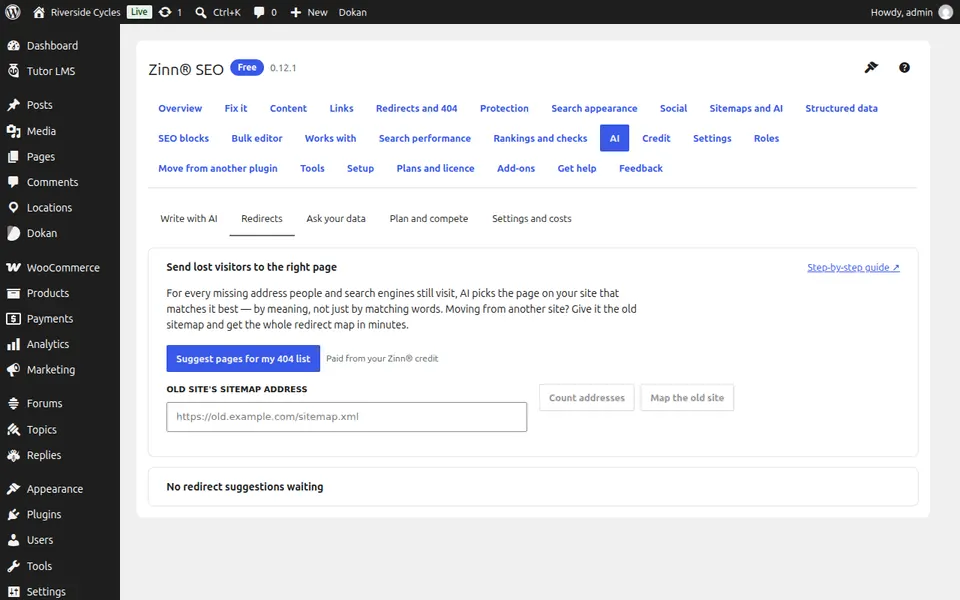This screenshot has width=960, height=600.
Task: Click the Locations pin icon
Action: [x=13, y=208]
